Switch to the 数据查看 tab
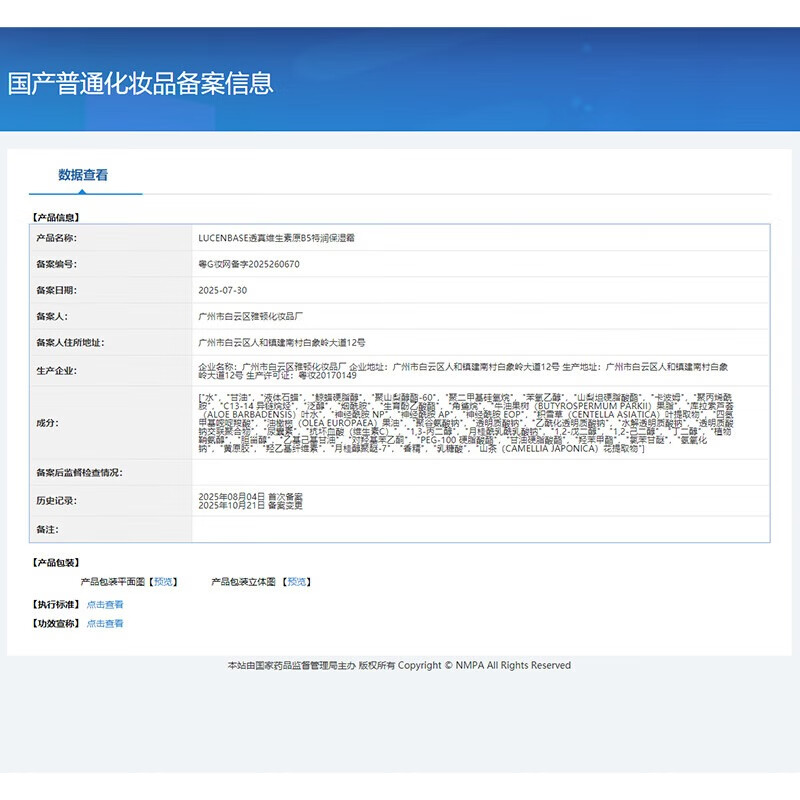This screenshot has height=800, width=800. click(85, 174)
